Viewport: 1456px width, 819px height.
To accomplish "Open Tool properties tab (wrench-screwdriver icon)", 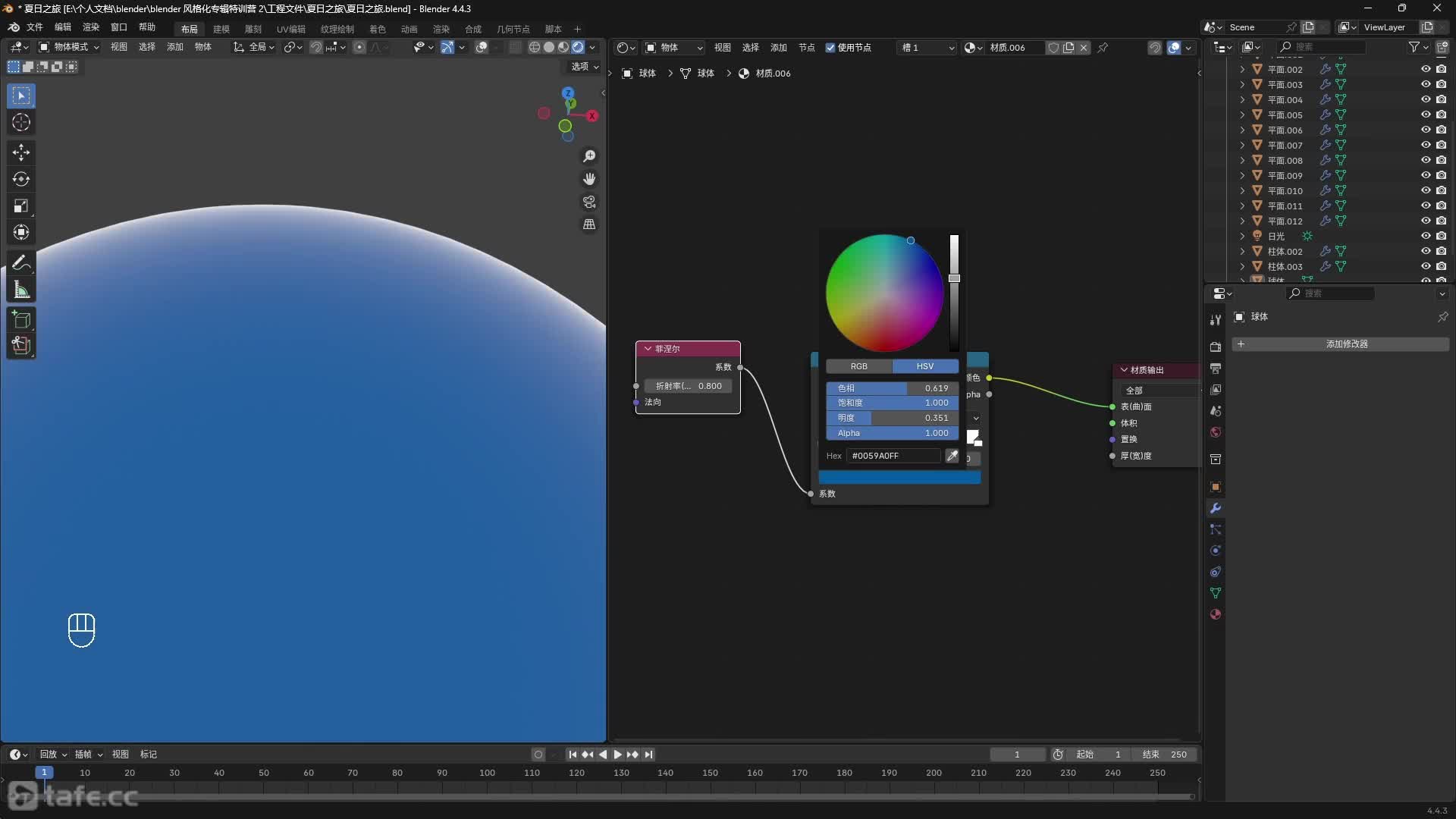I will click(1216, 320).
